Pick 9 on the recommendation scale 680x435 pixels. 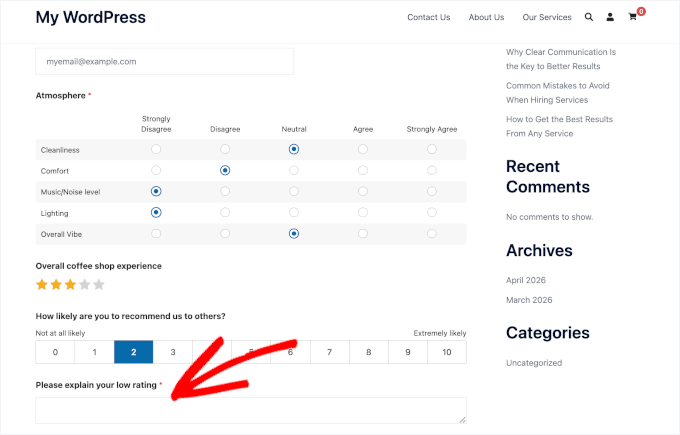[x=408, y=352]
